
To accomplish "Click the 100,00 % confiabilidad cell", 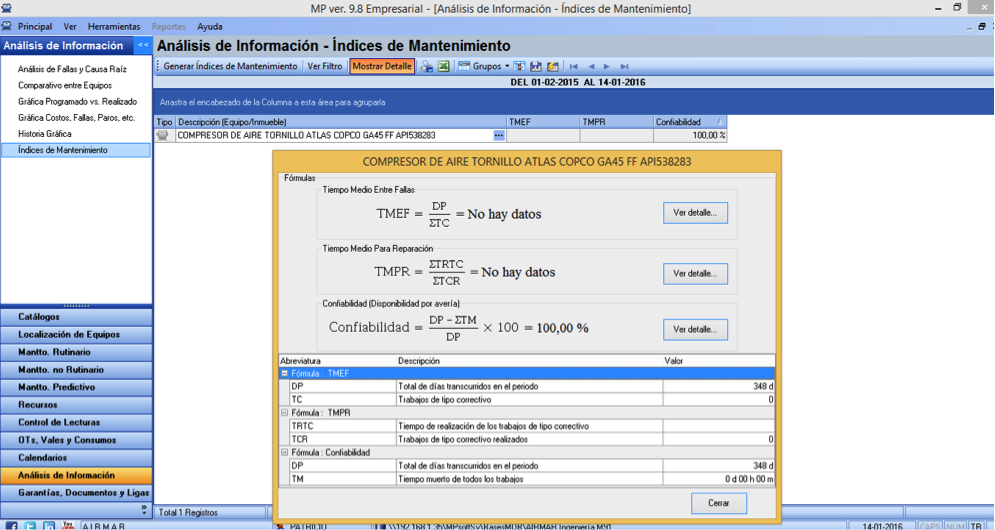I will coord(690,135).
